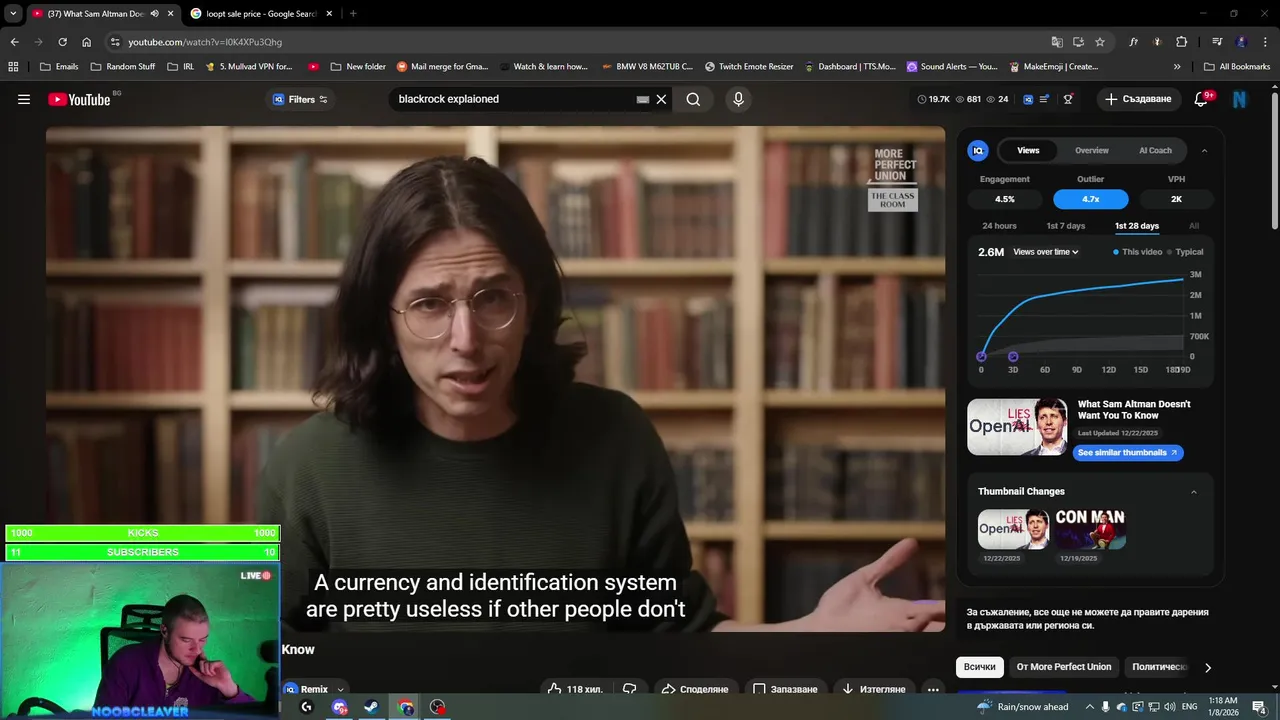Click the Chrome address bar URL

(x=205, y=42)
